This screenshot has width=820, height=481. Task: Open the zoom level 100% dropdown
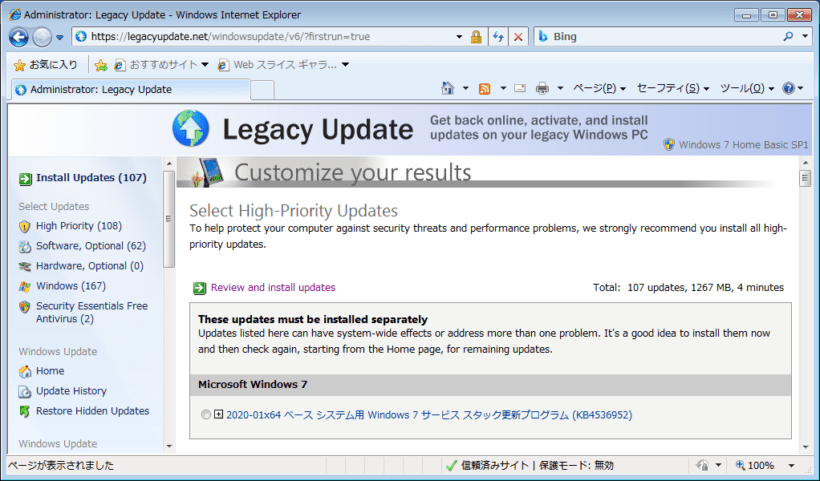click(x=791, y=465)
